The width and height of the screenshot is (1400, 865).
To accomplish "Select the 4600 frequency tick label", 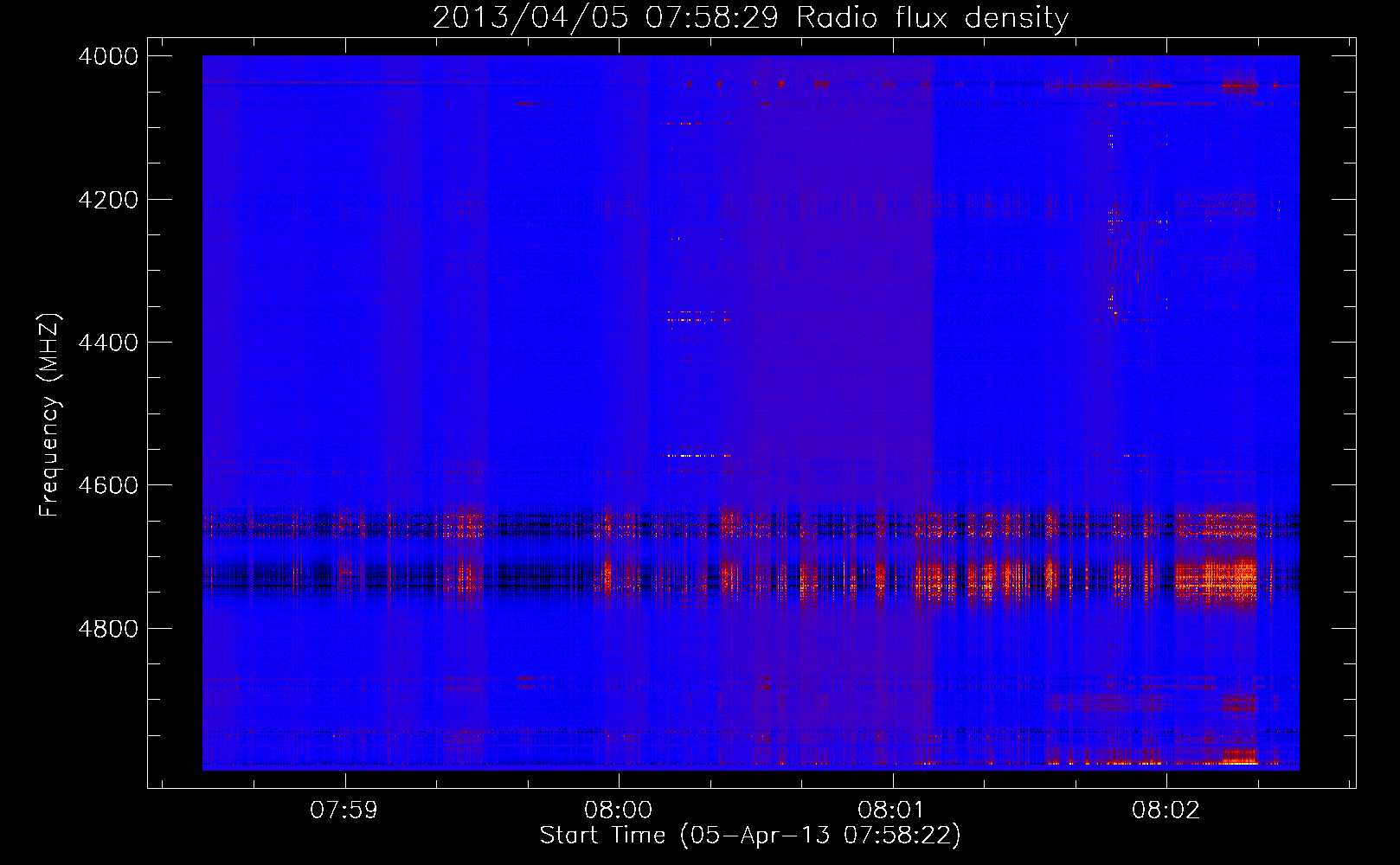I will 108,485.
